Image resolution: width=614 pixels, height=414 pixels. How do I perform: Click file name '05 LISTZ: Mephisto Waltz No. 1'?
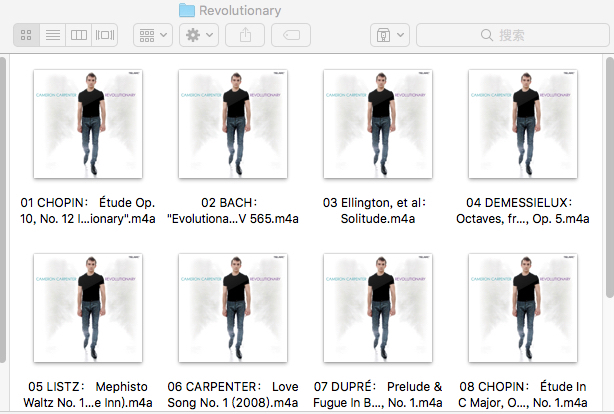pos(88,395)
